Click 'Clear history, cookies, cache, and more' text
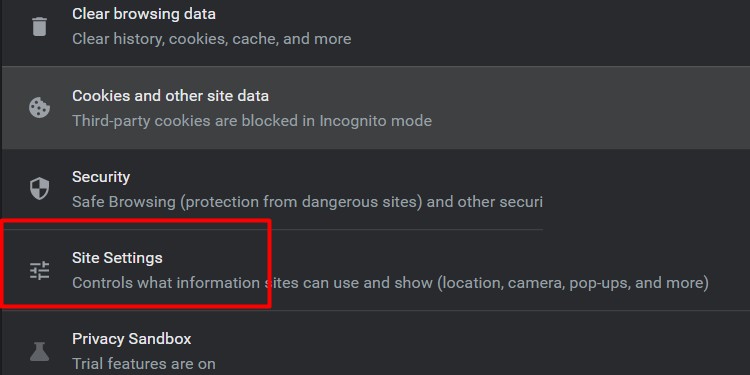Screen dimensions: 750x375 pyautogui.click(x=211, y=39)
